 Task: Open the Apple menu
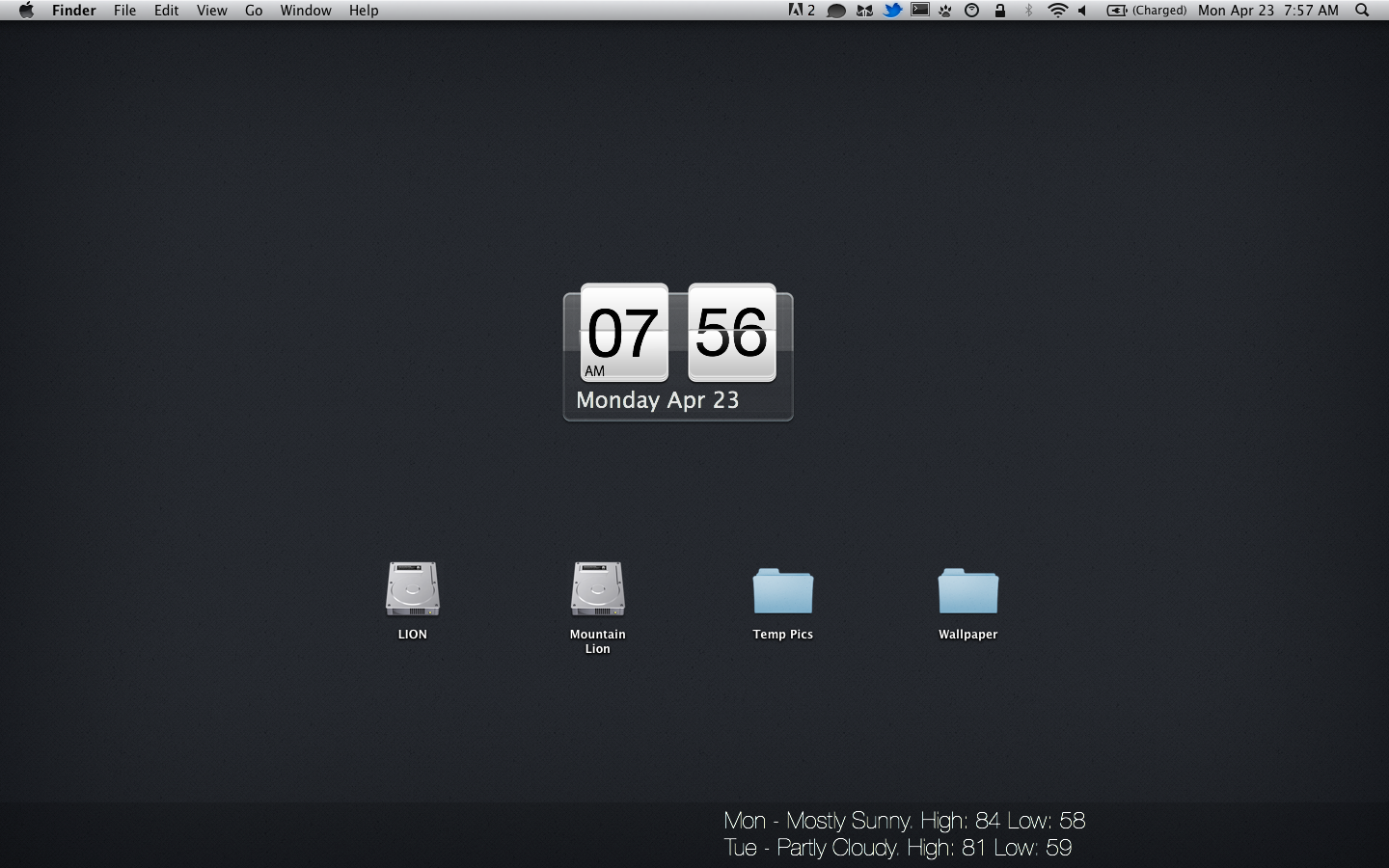[x=26, y=11]
